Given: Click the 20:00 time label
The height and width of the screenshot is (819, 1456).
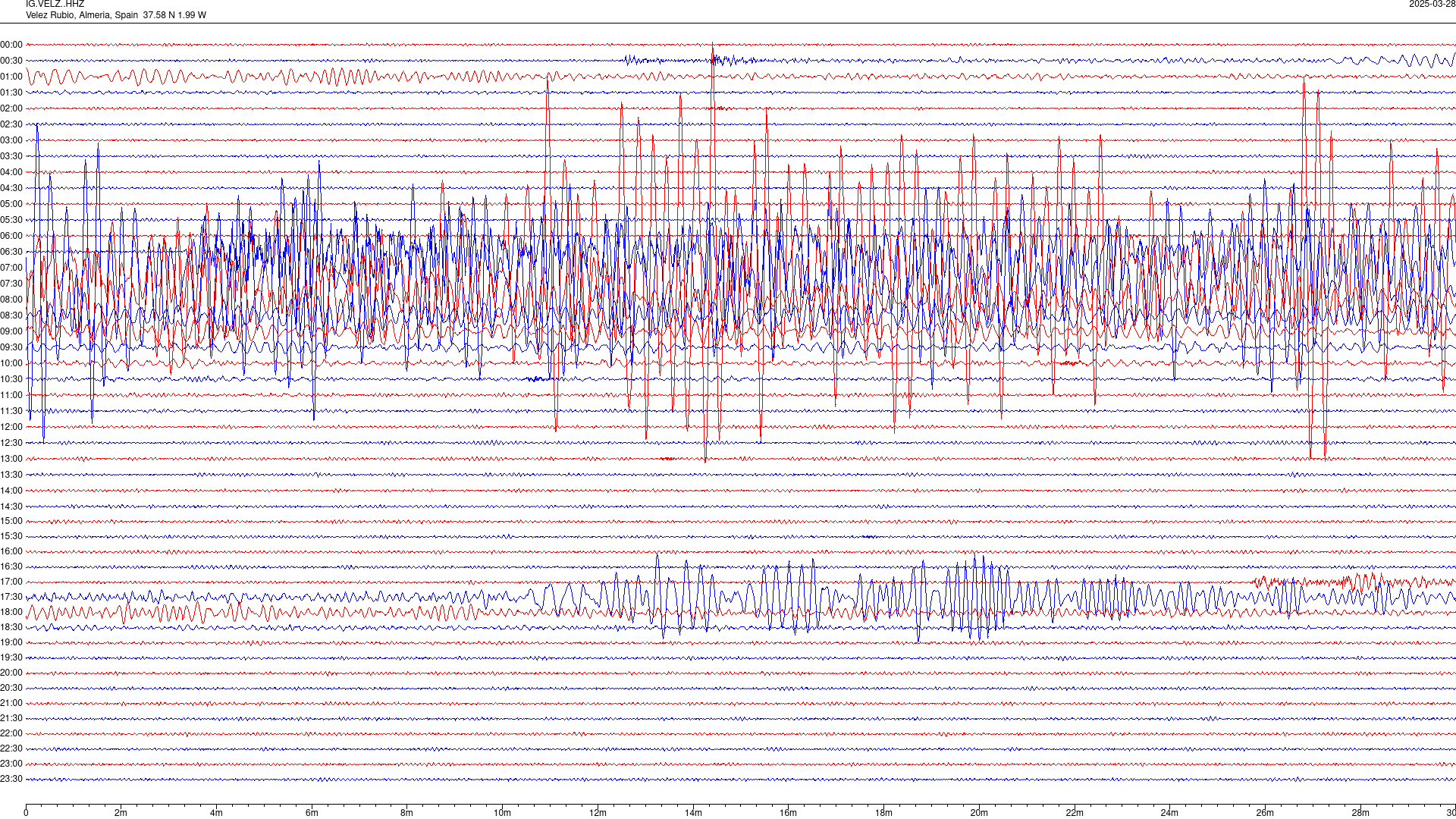Looking at the screenshot, I should click(11, 673).
